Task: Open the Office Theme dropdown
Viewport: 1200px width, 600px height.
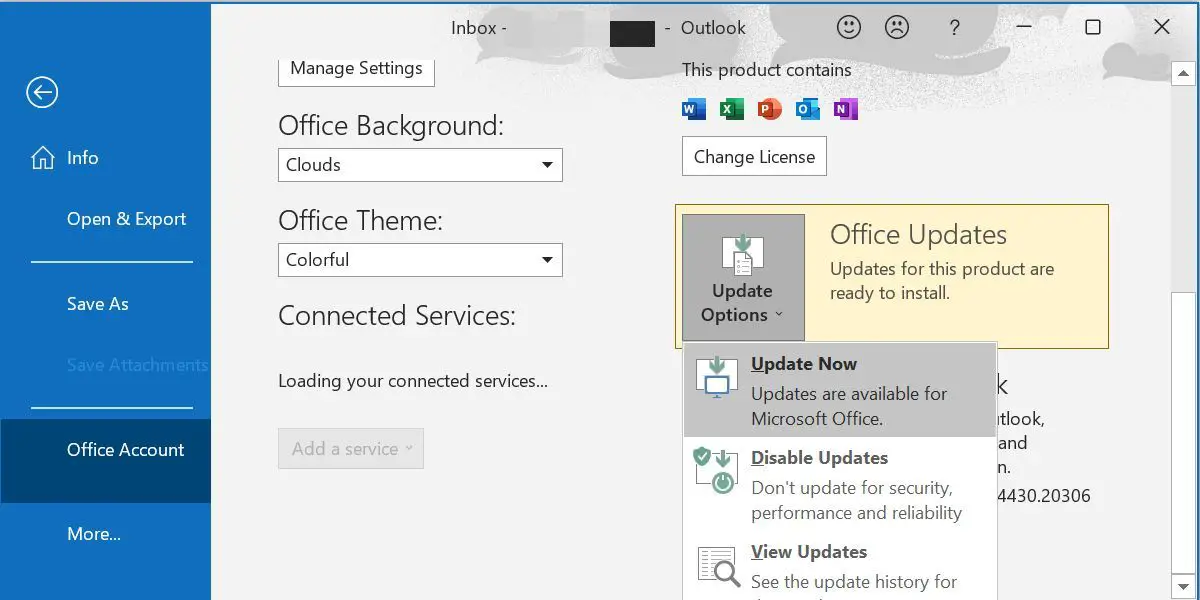Action: [420, 260]
